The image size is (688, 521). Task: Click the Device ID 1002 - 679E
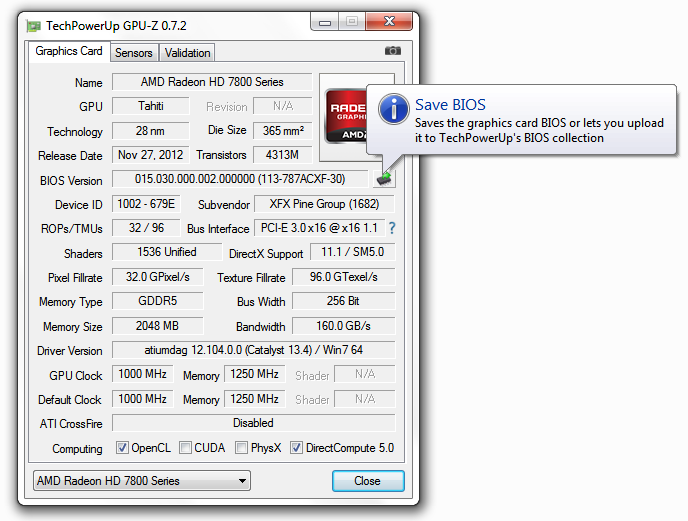[x=146, y=204]
